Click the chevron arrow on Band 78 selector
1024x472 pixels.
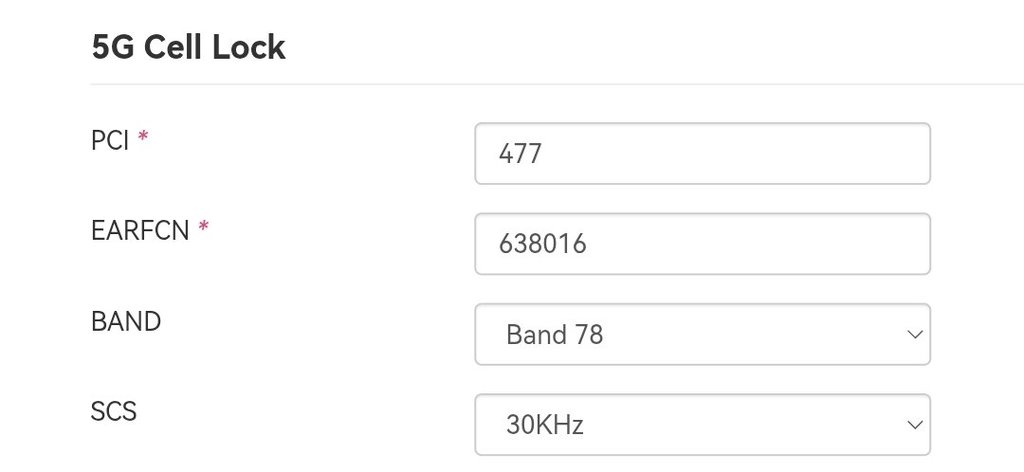tap(914, 334)
